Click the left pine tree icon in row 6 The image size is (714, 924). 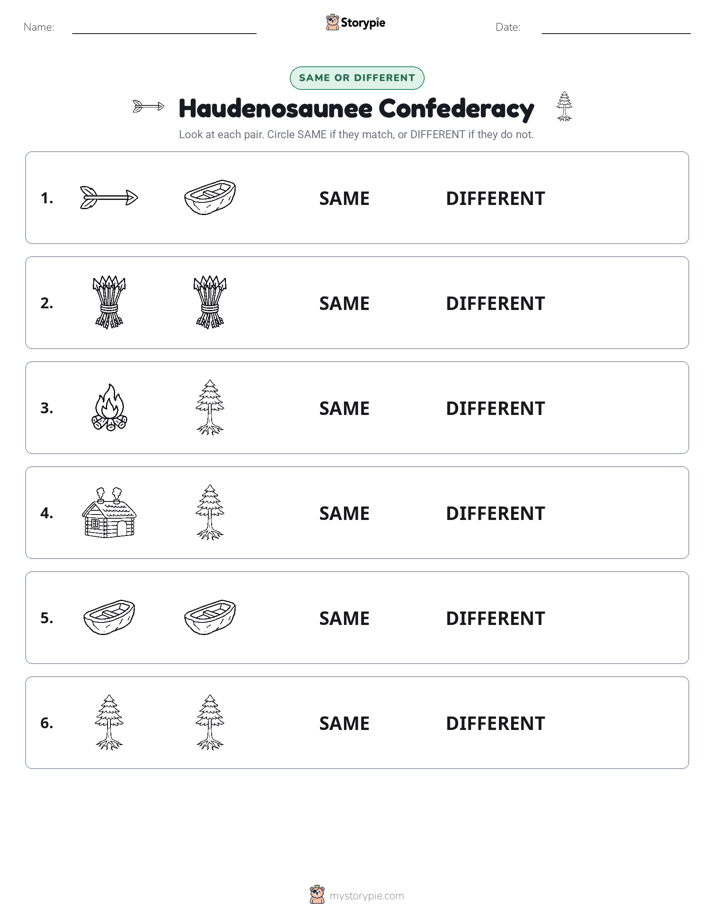point(109,722)
